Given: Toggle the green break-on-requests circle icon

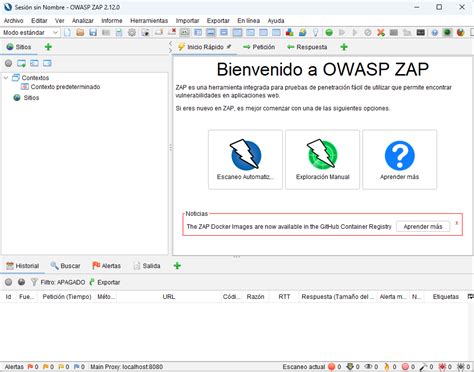Looking at the screenshot, I should [329, 32].
